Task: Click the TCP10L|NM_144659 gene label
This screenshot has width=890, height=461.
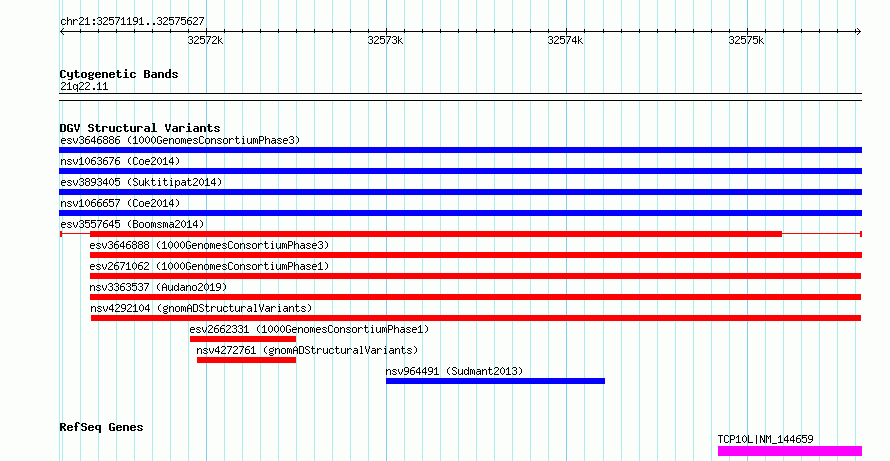Action: [x=766, y=439]
